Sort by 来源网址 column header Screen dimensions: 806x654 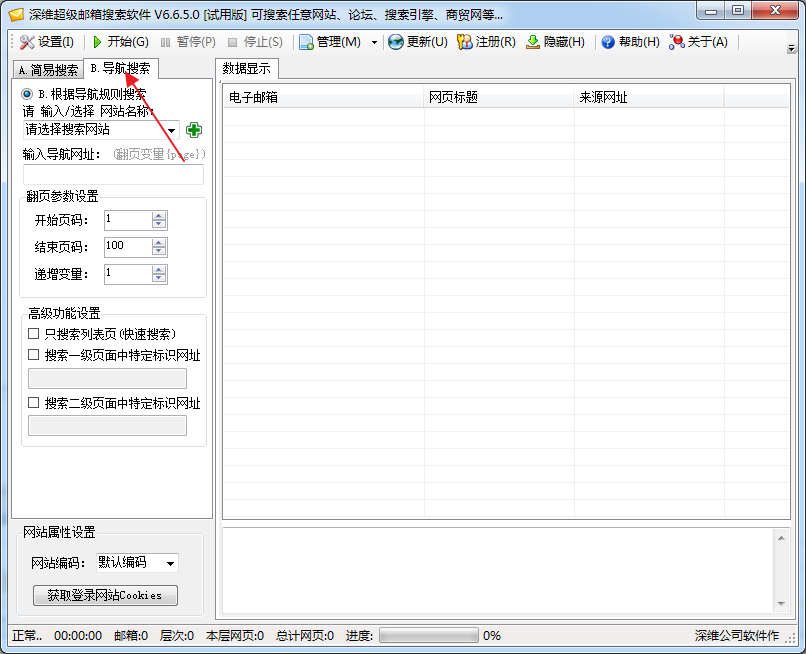tap(649, 97)
